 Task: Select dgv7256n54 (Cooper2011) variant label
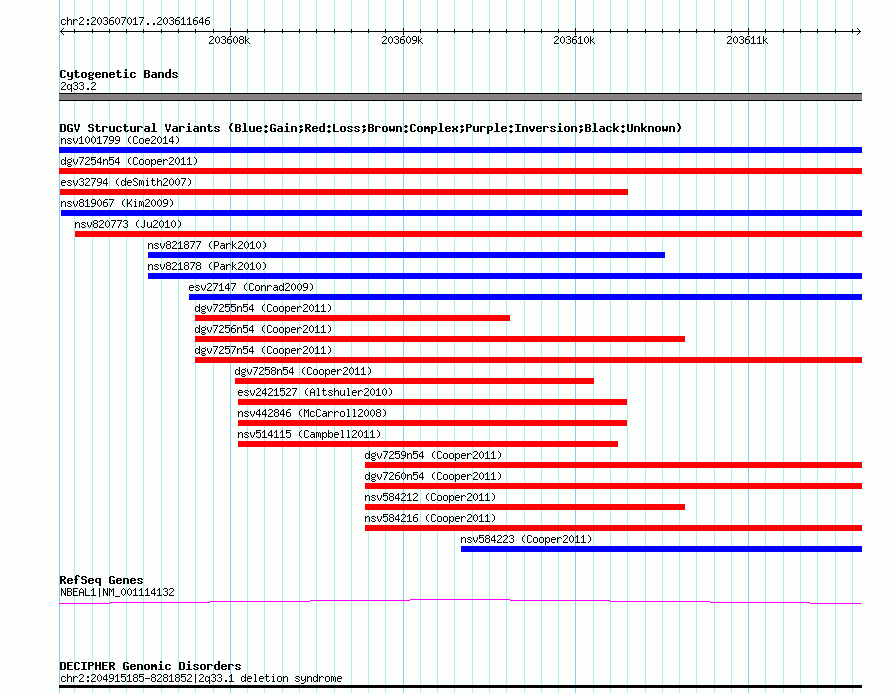(263, 329)
